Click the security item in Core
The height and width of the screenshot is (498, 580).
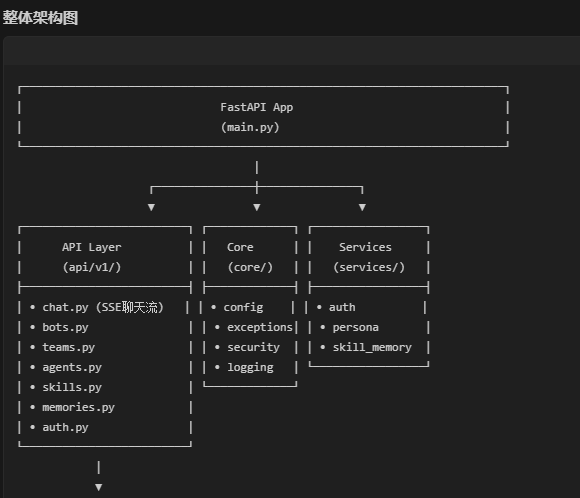[253, 347]
